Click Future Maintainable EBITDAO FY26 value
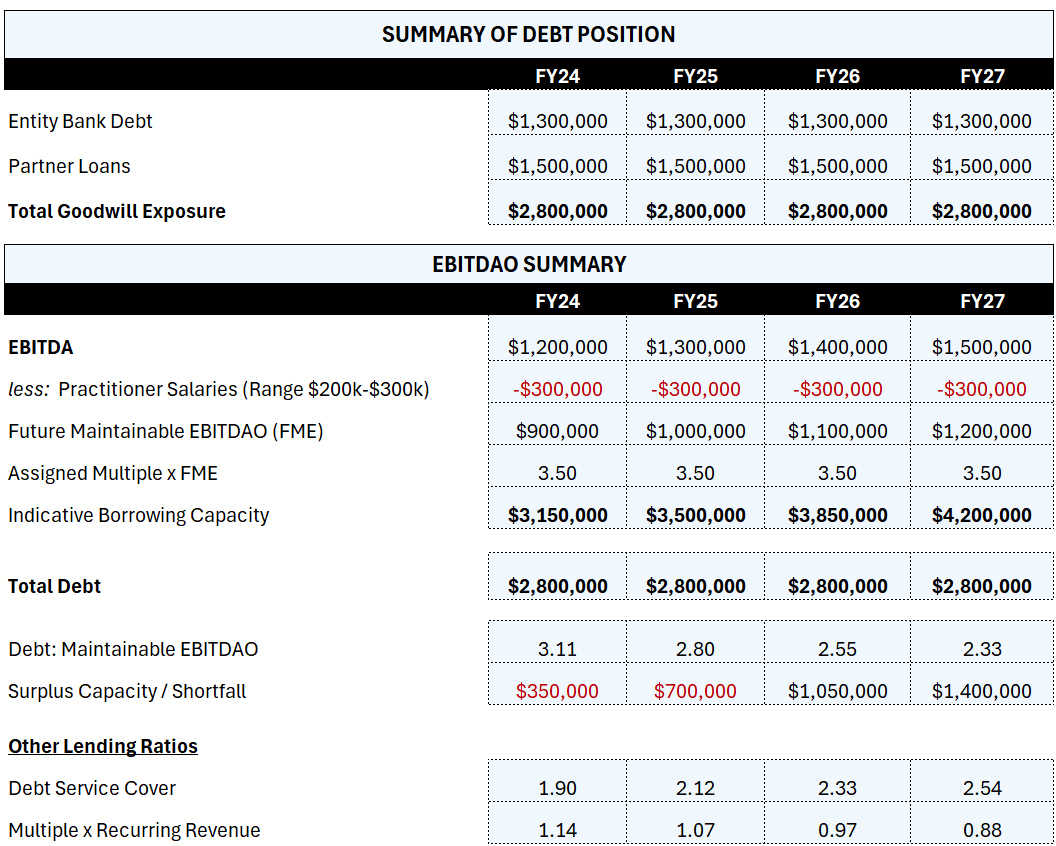The image size is (1056, 846). click(x=837, y=431)
